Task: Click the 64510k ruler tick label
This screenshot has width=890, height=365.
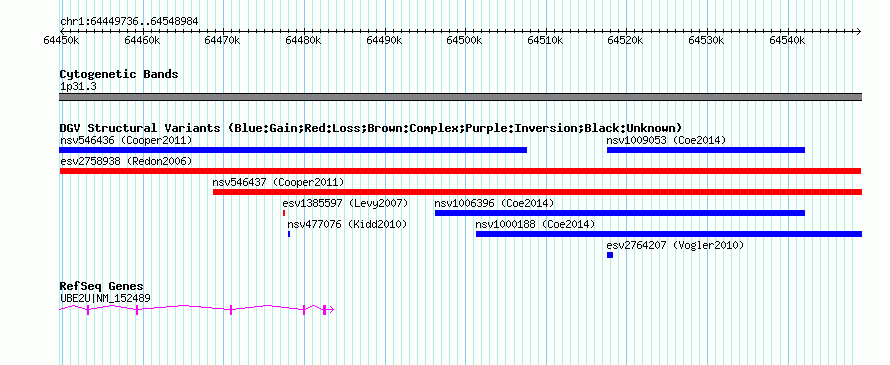Action: tap(545, 40)
